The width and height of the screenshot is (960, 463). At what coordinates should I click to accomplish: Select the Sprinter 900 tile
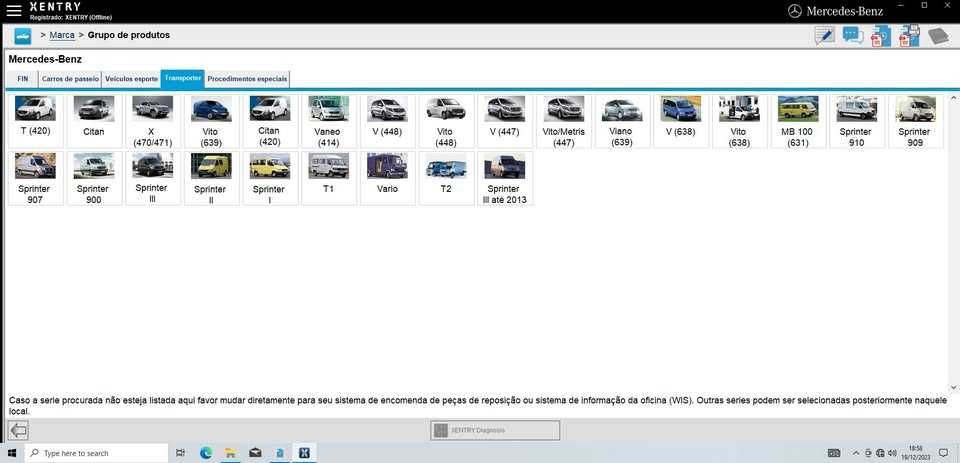(94, 178)
